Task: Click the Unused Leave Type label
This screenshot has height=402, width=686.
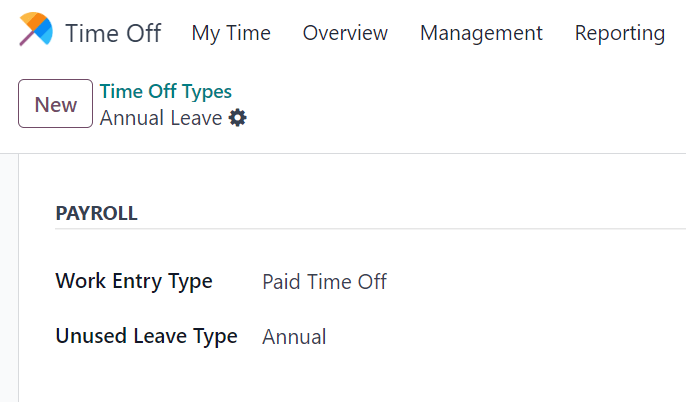Action: 146,336
